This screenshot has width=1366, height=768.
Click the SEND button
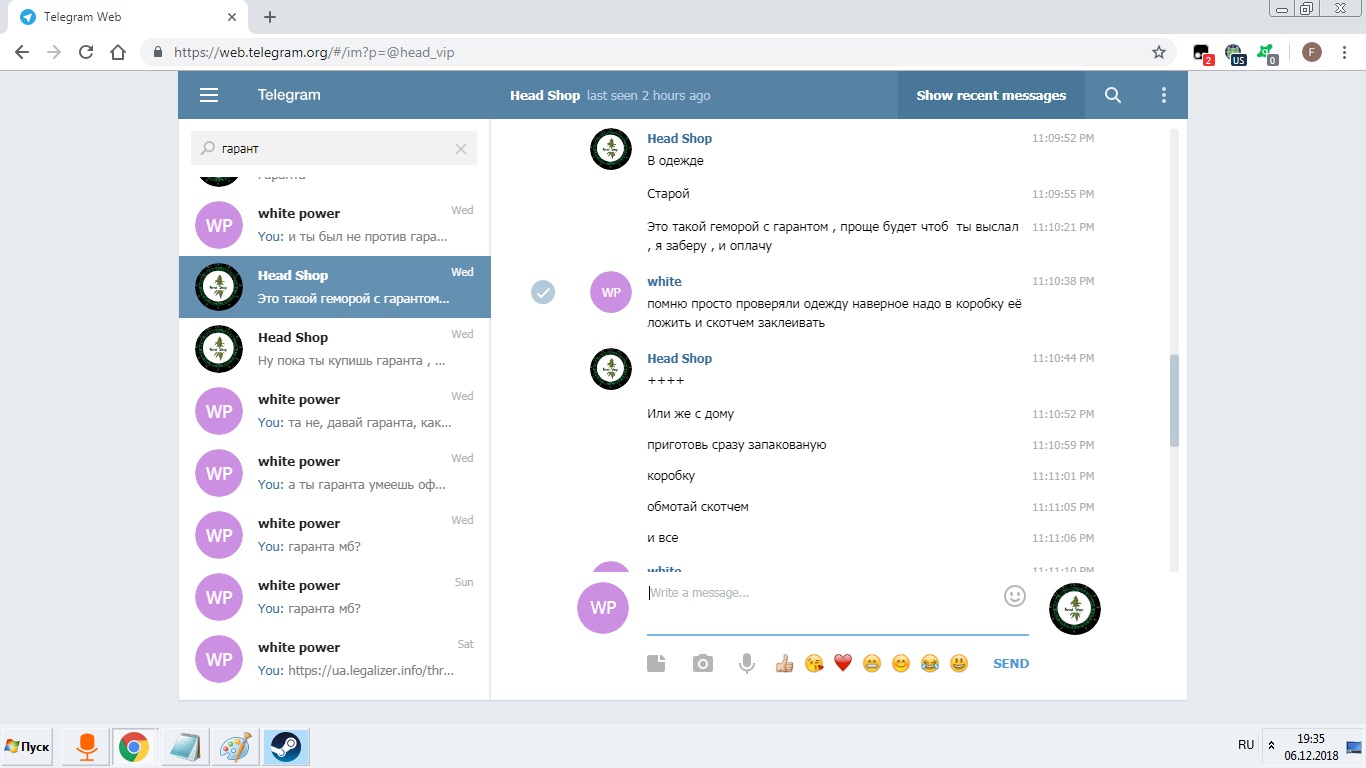tap(1011, 664)
